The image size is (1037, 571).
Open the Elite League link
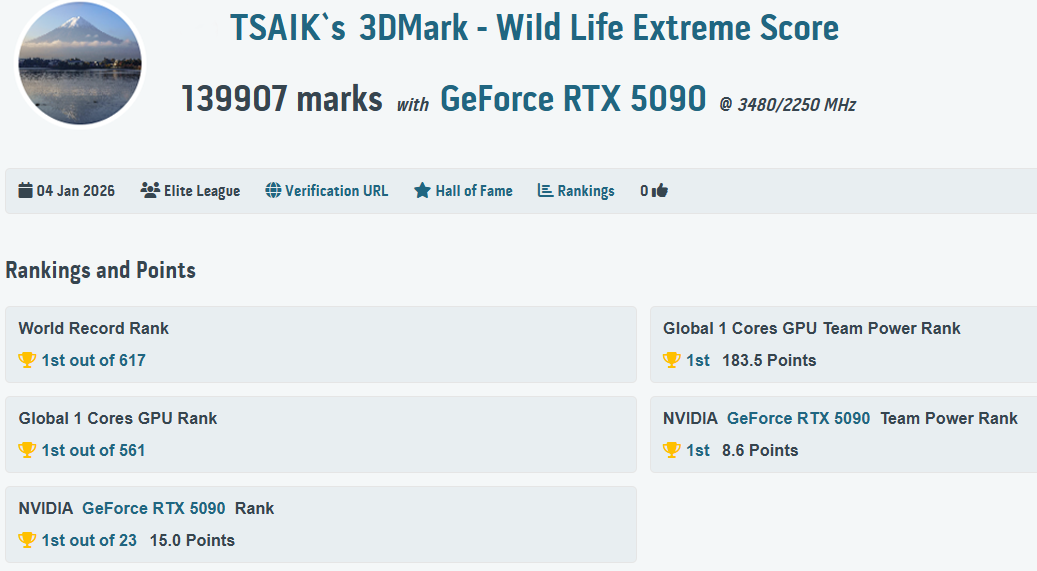(x=201, y=191)
